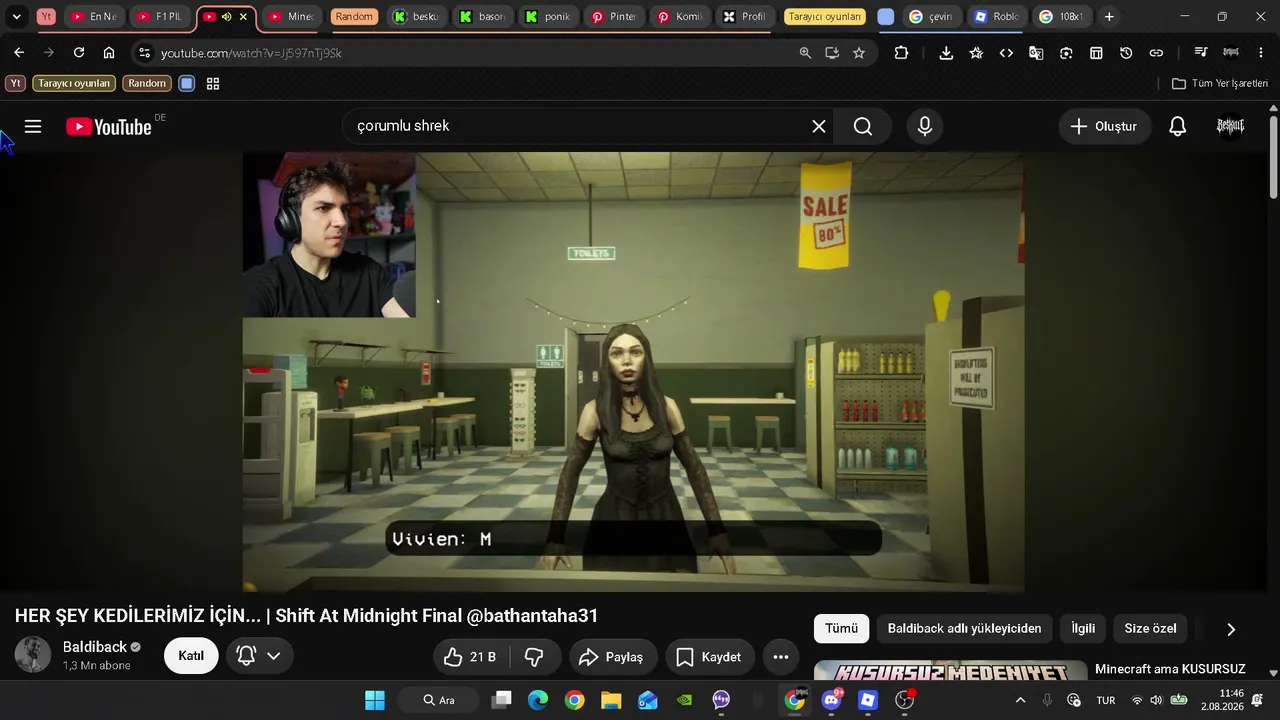Screen dimensions: 1280x720
Task: Open the Baldiback channel name link
Action: [x=95, y=647]
